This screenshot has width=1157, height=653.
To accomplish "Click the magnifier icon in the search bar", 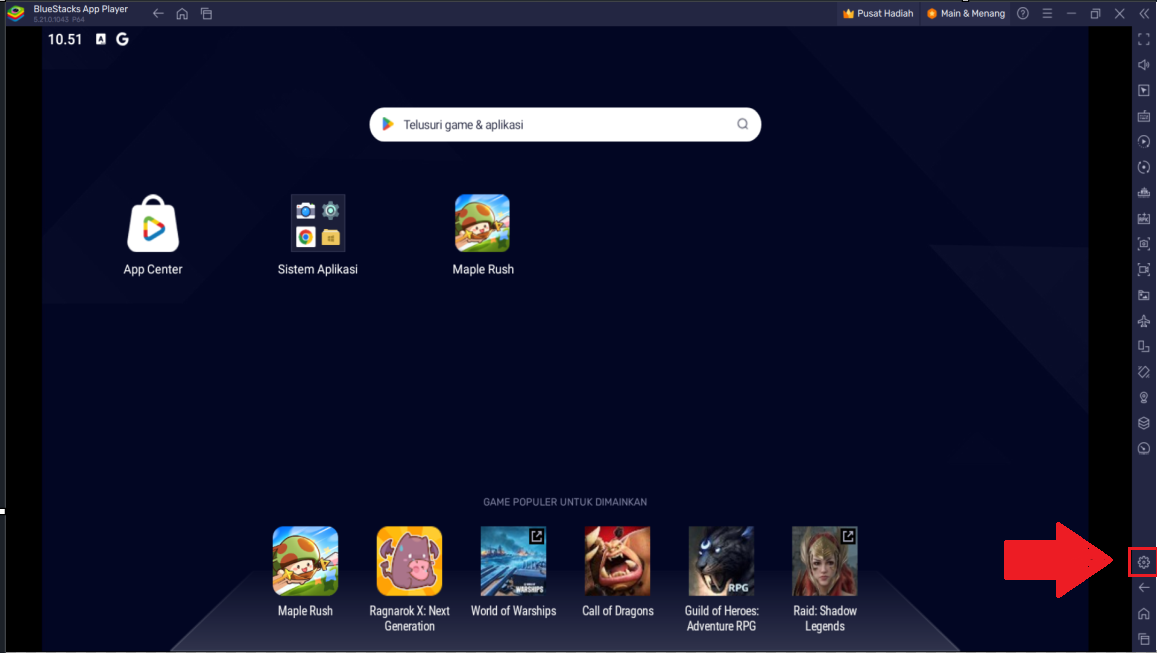I will [x=742, y=124].
